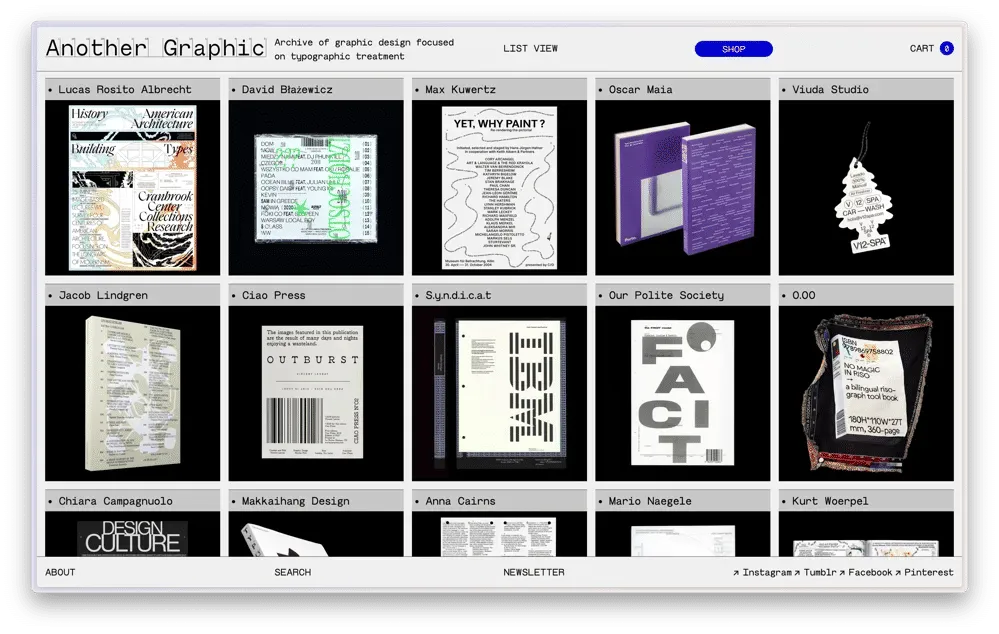This screenshot has width=999, height=634.
Task: Open the FACIT poster by Our Polite Society
Action: point(682,392)
